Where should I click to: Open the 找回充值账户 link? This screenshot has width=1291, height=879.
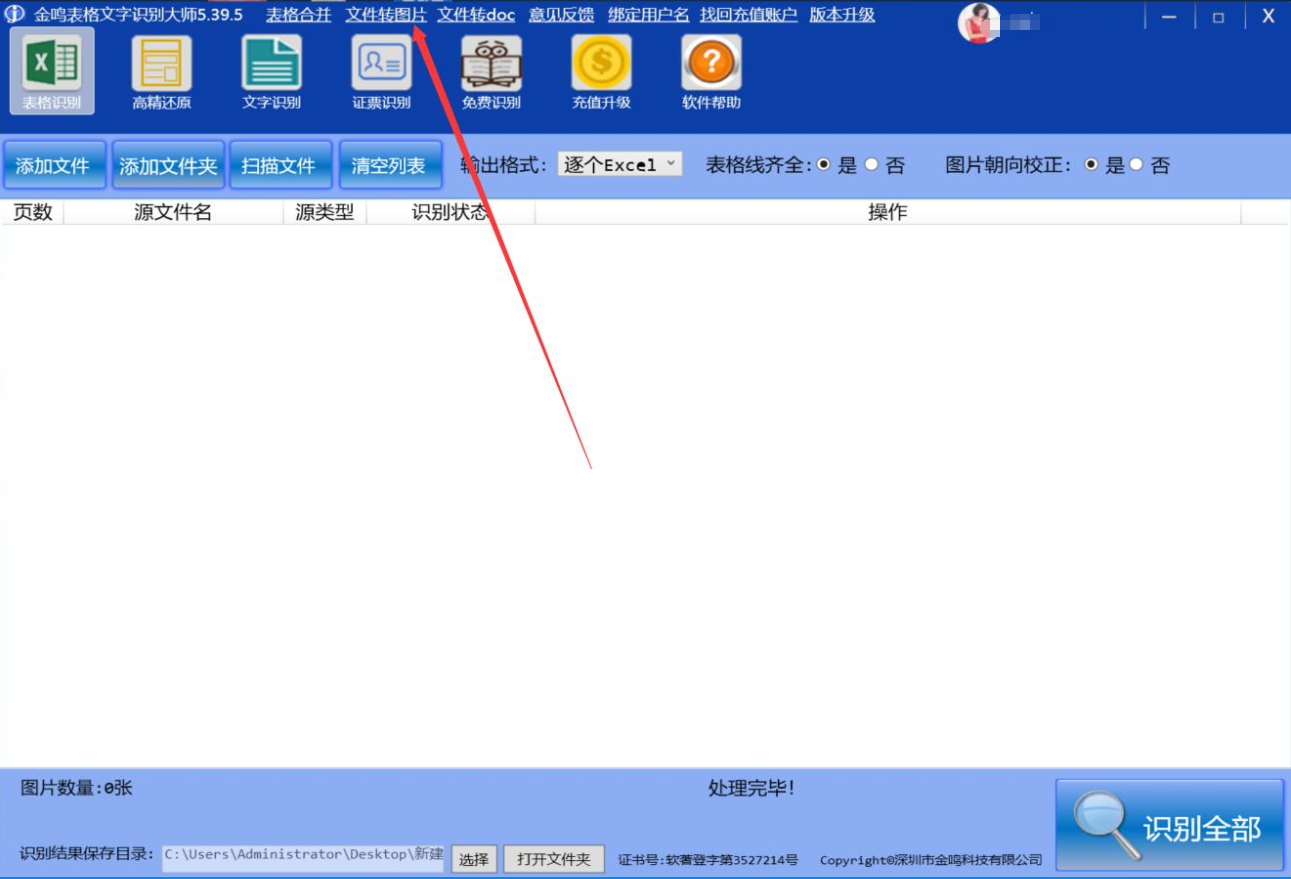pos(749,15)
